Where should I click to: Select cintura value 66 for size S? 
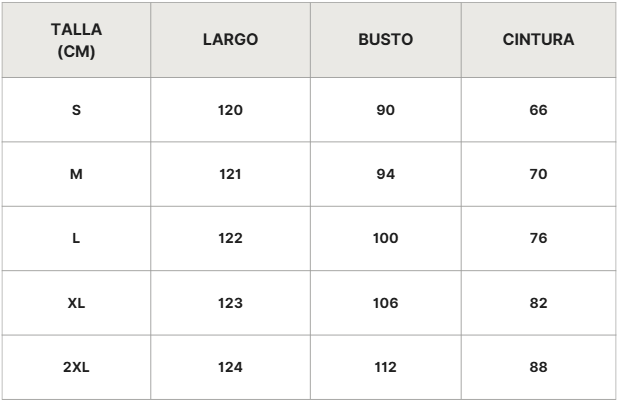click(x=538, y=110)
